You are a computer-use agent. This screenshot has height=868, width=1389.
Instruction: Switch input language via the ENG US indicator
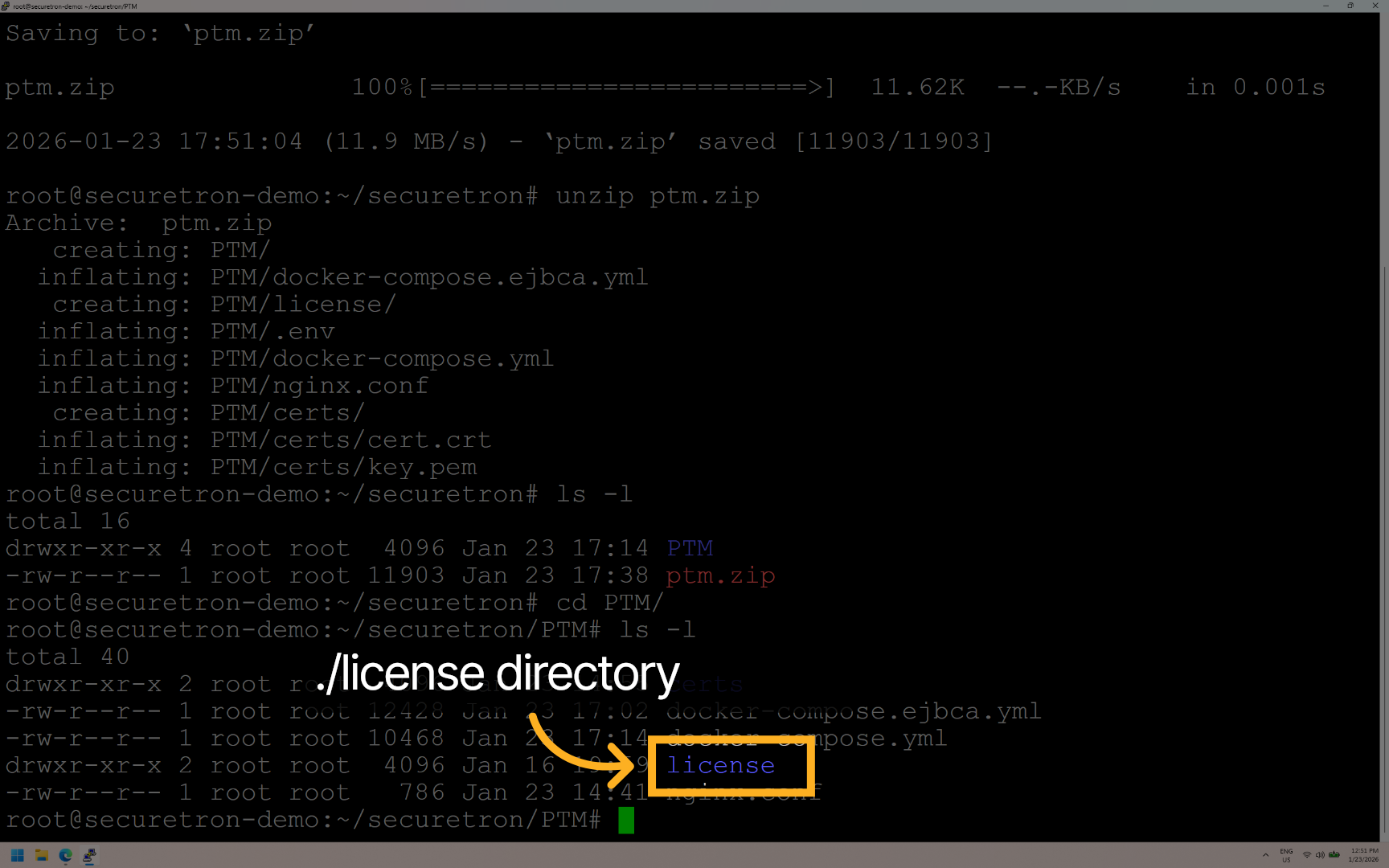1286,855
